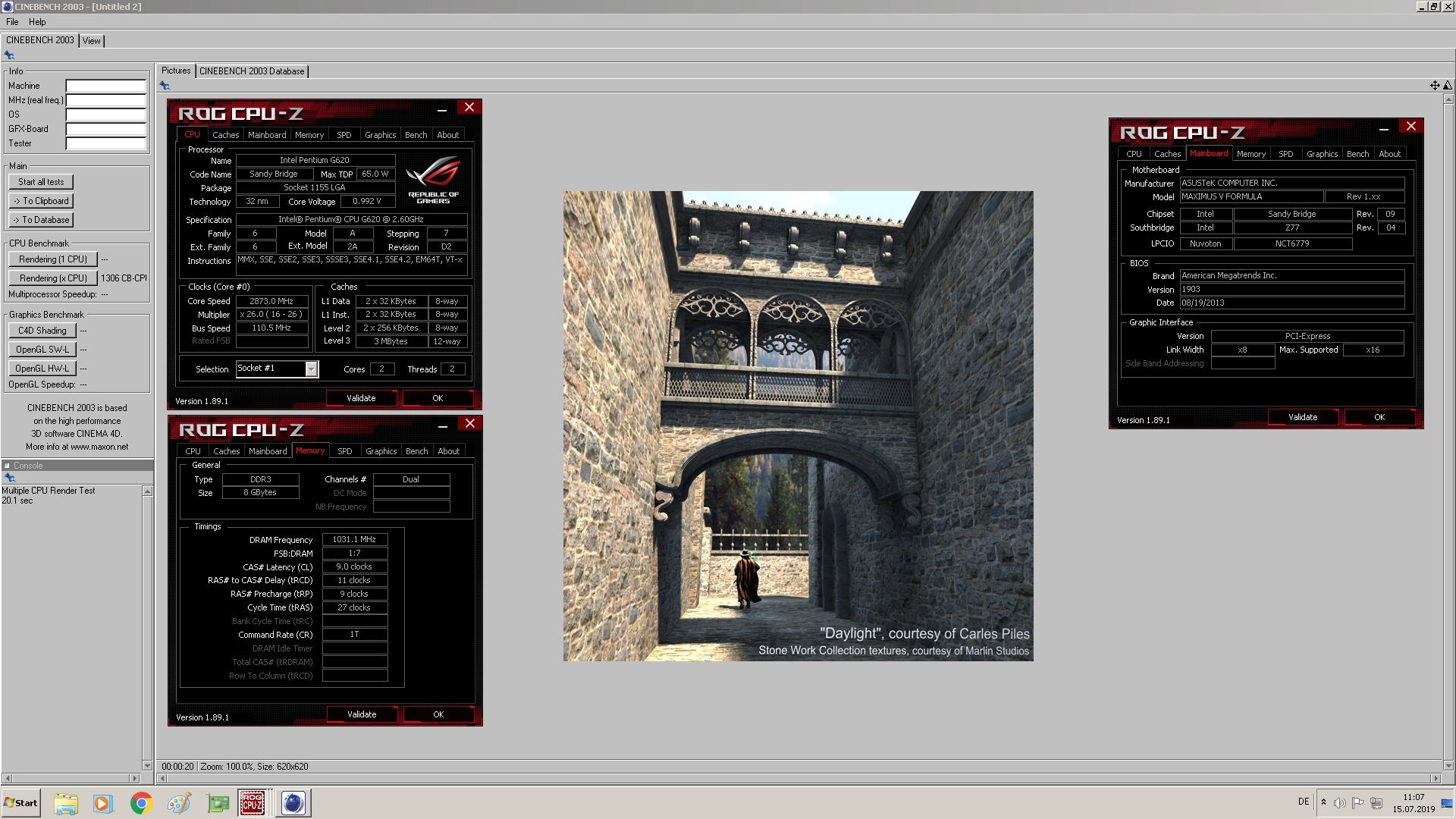Click the network tray icon

tap(1376, 803)
